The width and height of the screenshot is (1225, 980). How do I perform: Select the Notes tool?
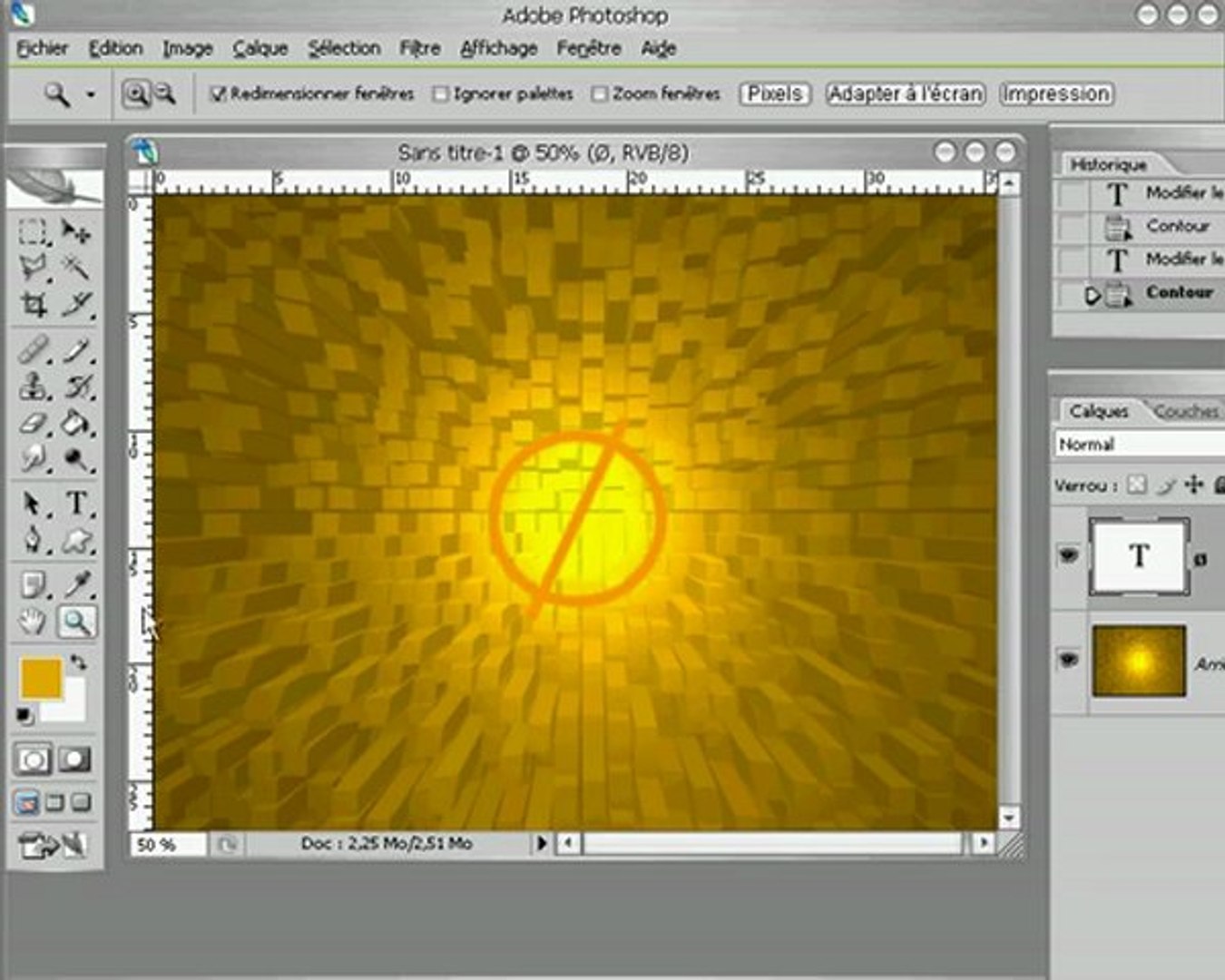click(33, 584)
